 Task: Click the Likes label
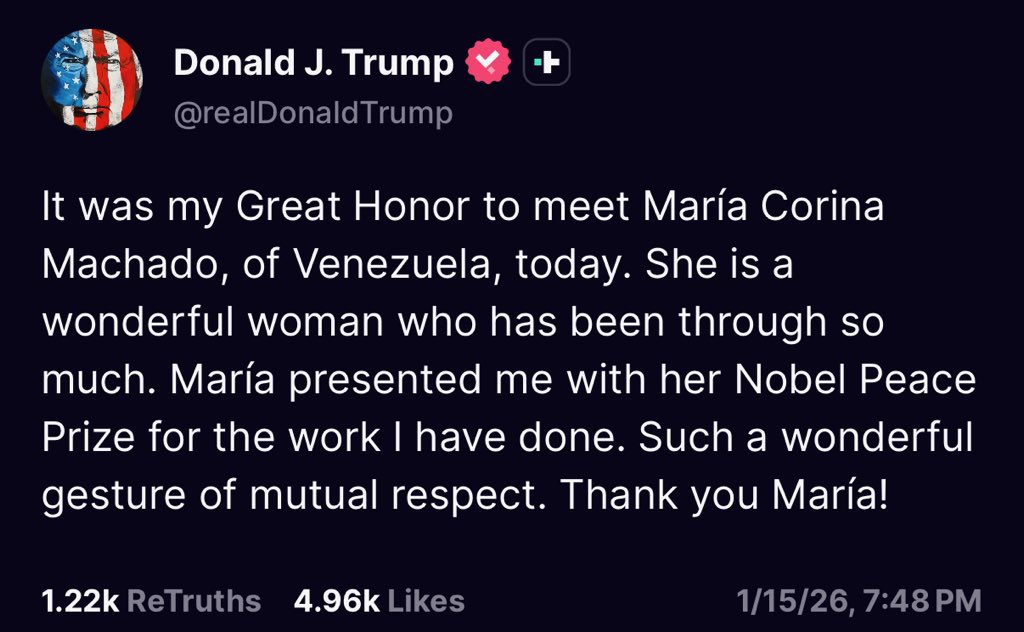[426, 601]
